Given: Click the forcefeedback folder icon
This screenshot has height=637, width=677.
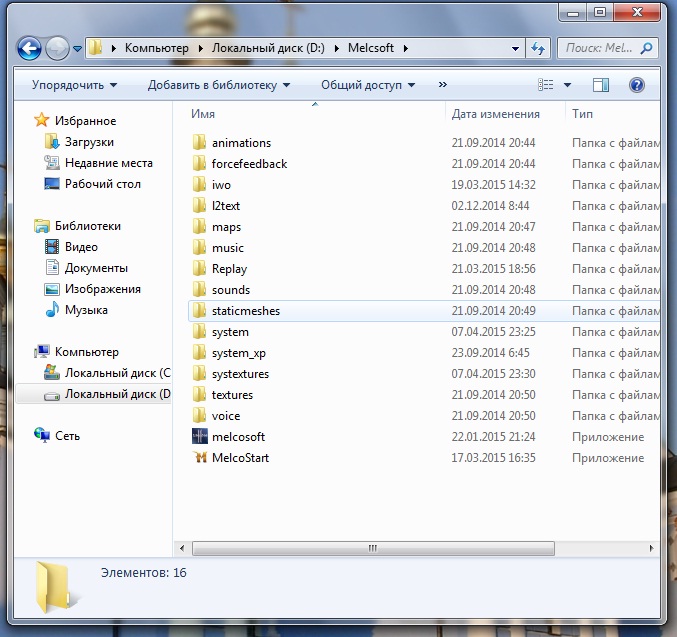Looking at the screenshot, I should (199, 164).
